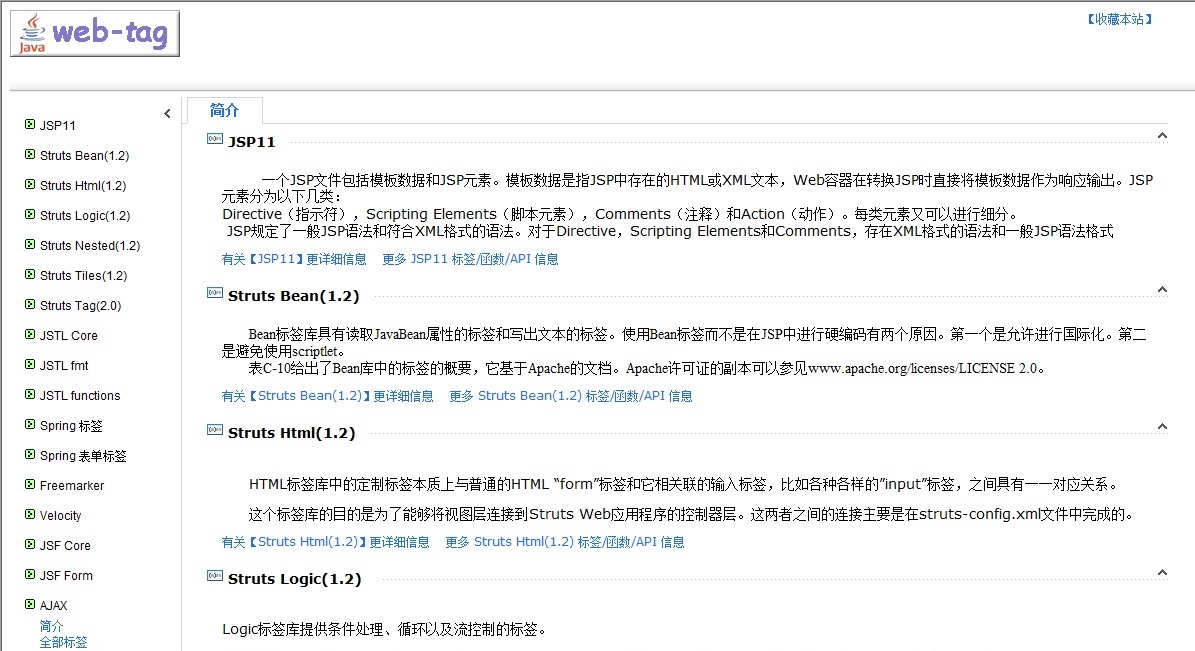Open 更多 JSP11 标签/函数/API 信息 link

(x=470, y=259)
